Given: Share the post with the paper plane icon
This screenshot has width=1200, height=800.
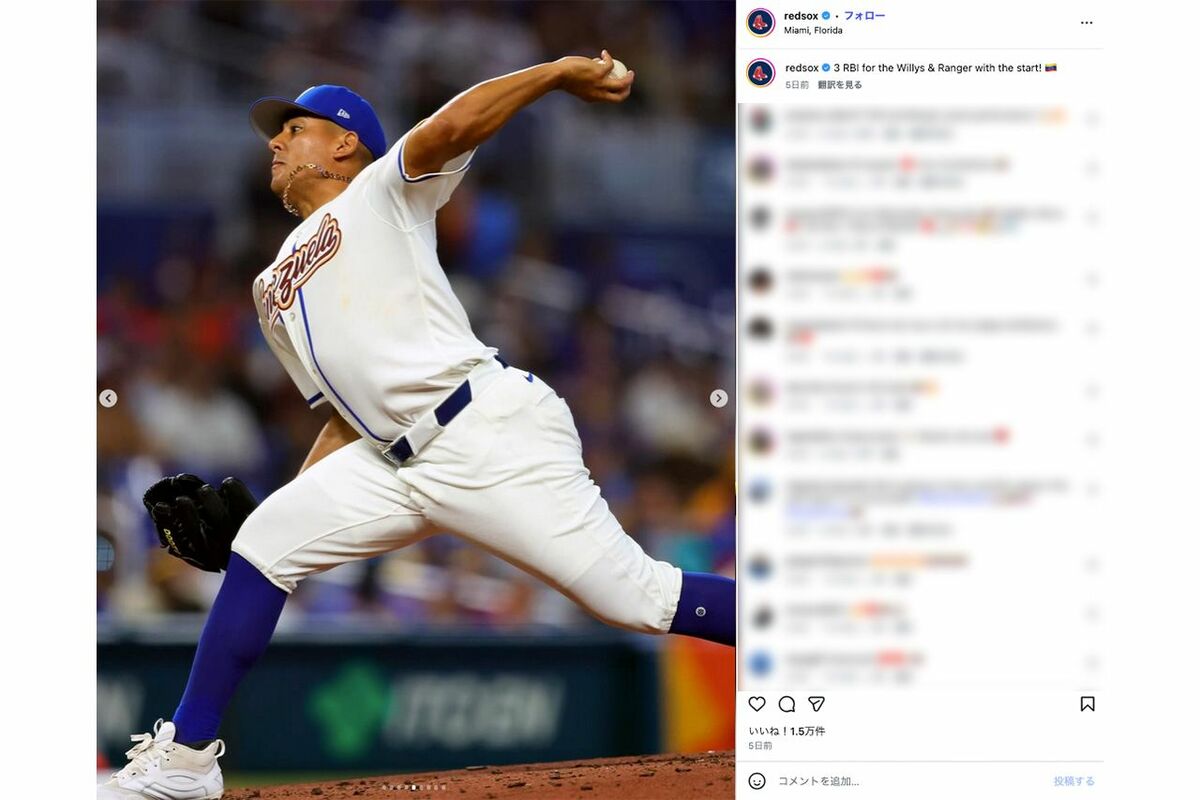Looking at the screenshot, I should click(x=816, y=704).
